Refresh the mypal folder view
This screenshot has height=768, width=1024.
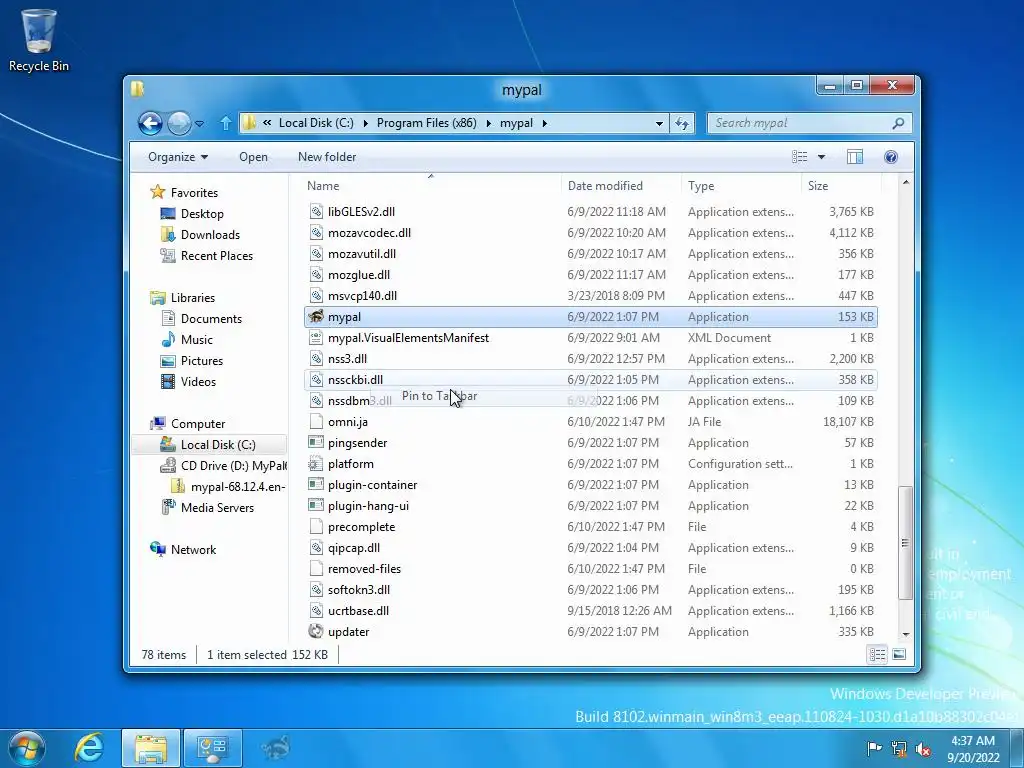coord(682,123)
